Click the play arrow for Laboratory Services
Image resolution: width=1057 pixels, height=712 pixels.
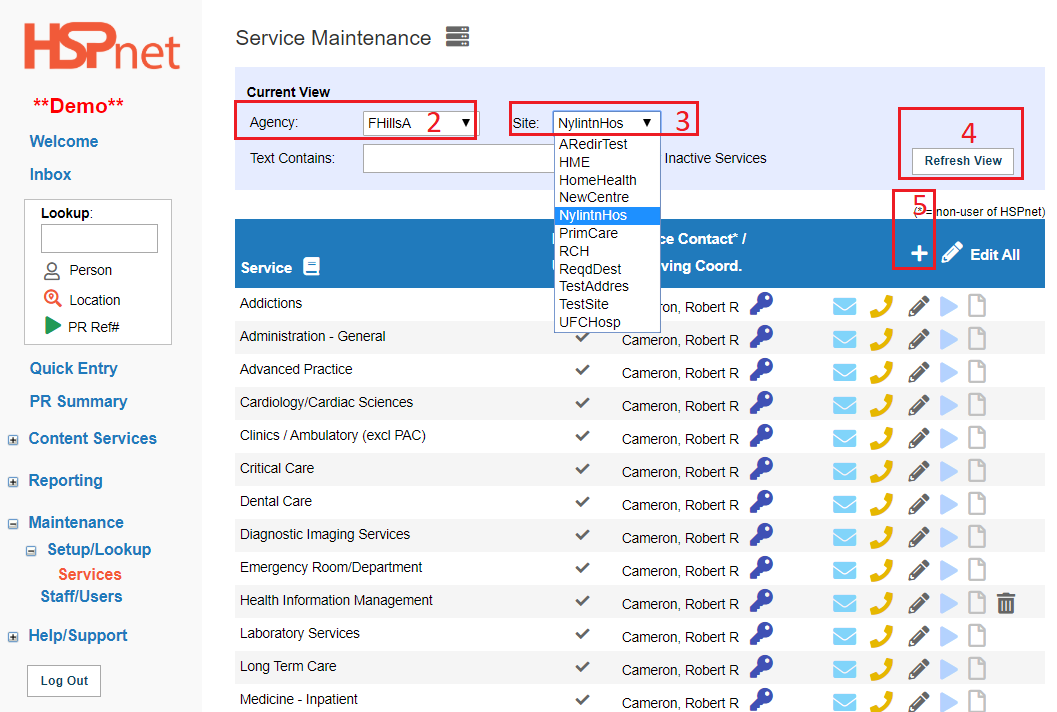(x=949, y=636)
